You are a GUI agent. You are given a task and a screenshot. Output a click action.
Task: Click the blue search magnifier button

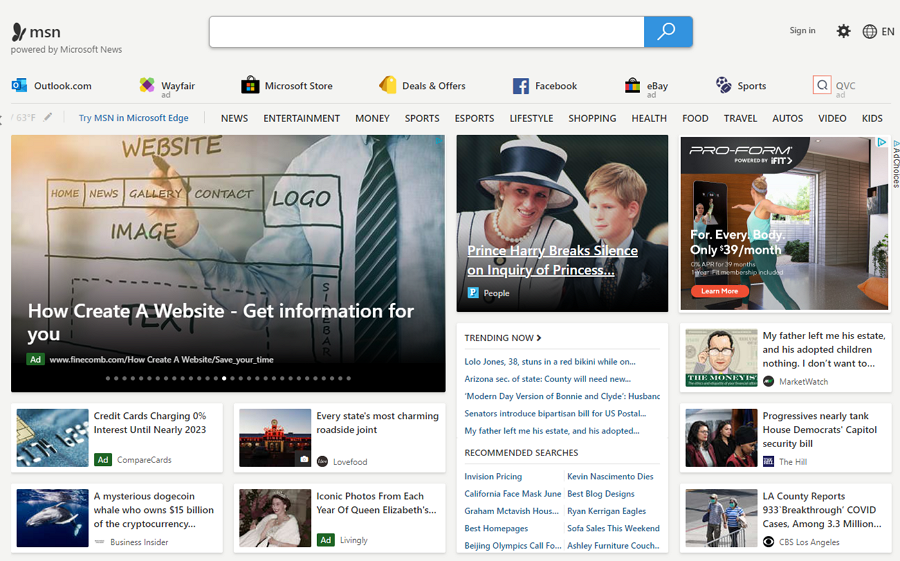click(668, 32)
